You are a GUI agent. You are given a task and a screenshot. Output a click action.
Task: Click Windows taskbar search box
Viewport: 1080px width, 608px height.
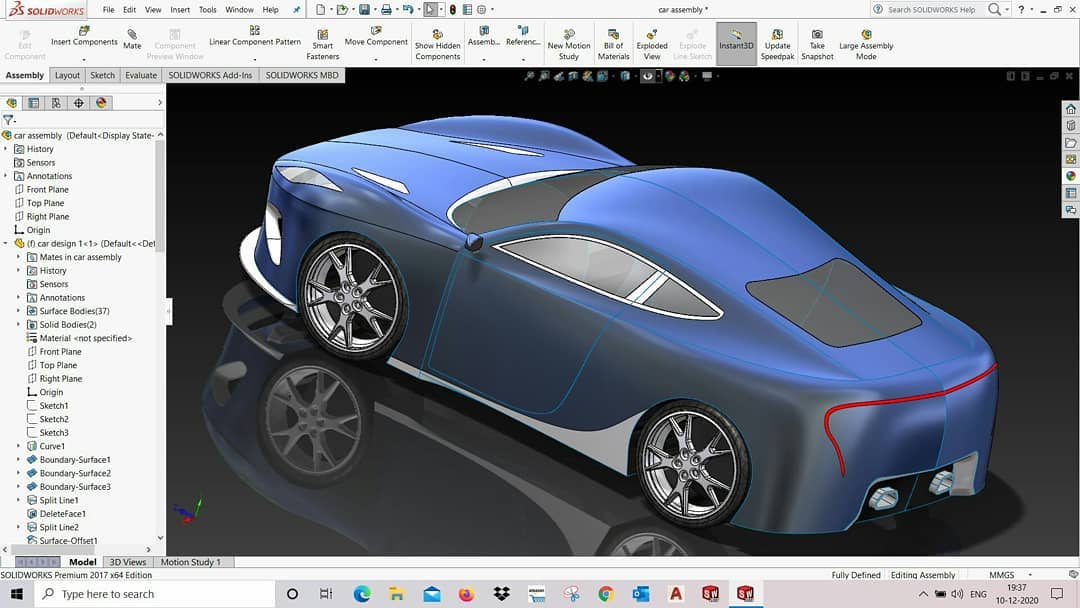[x=155, y=594]
